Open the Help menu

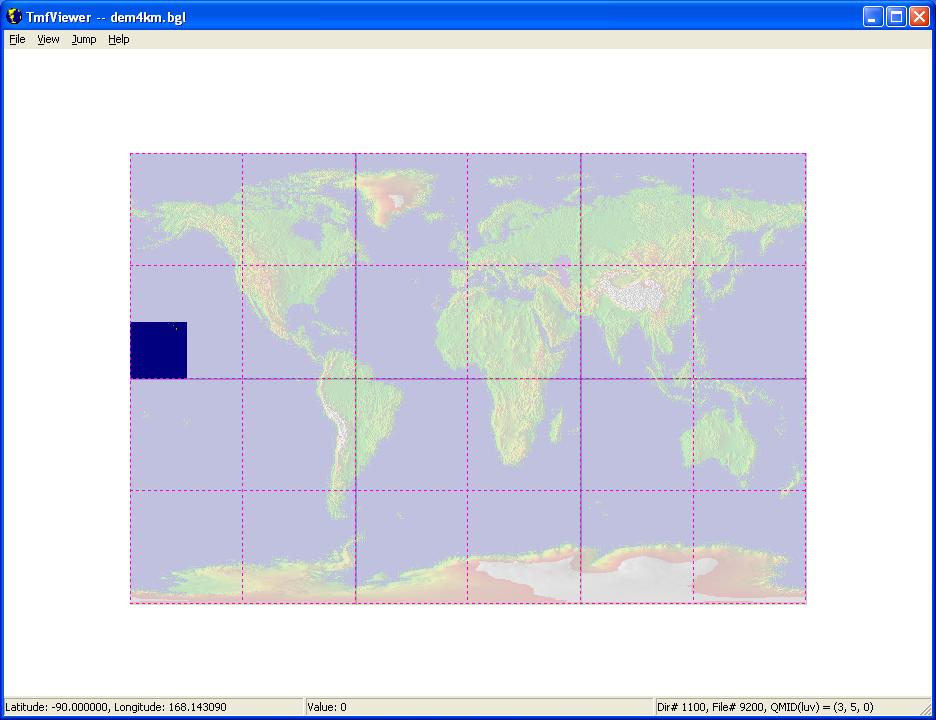118,39
